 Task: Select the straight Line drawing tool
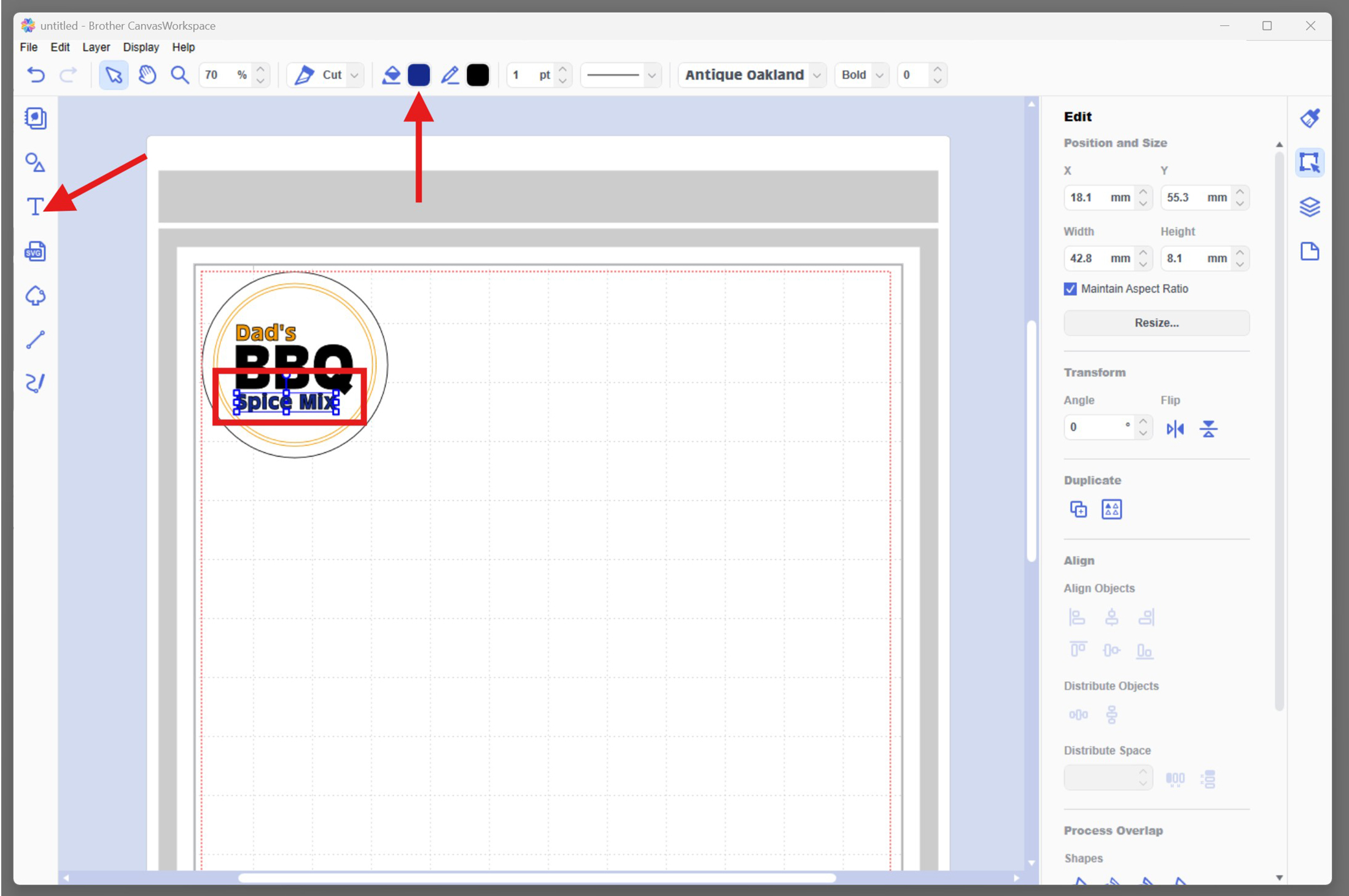[x=36, y=340]
